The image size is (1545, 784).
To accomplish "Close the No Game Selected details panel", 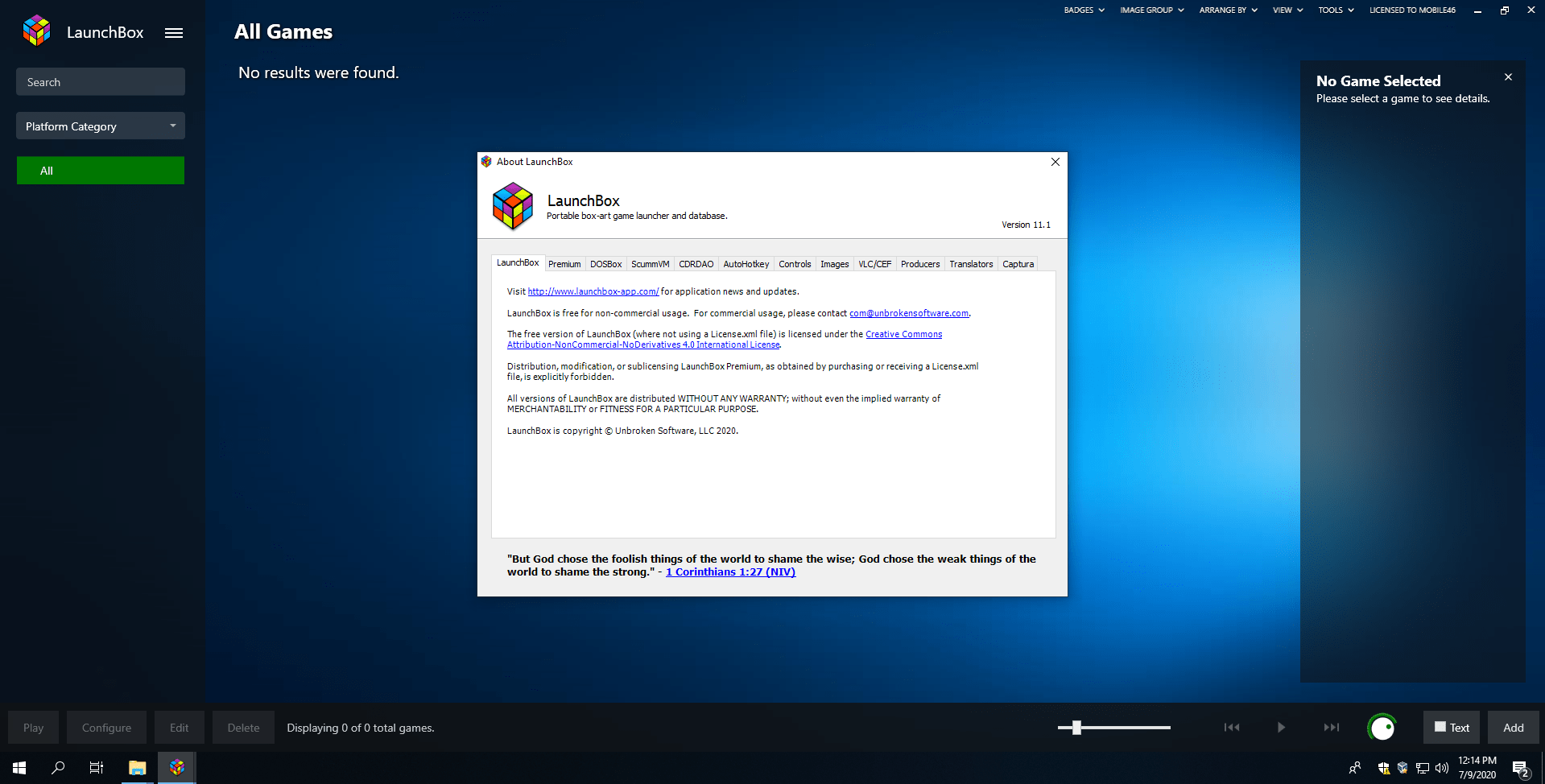I will click(1508, 77).
